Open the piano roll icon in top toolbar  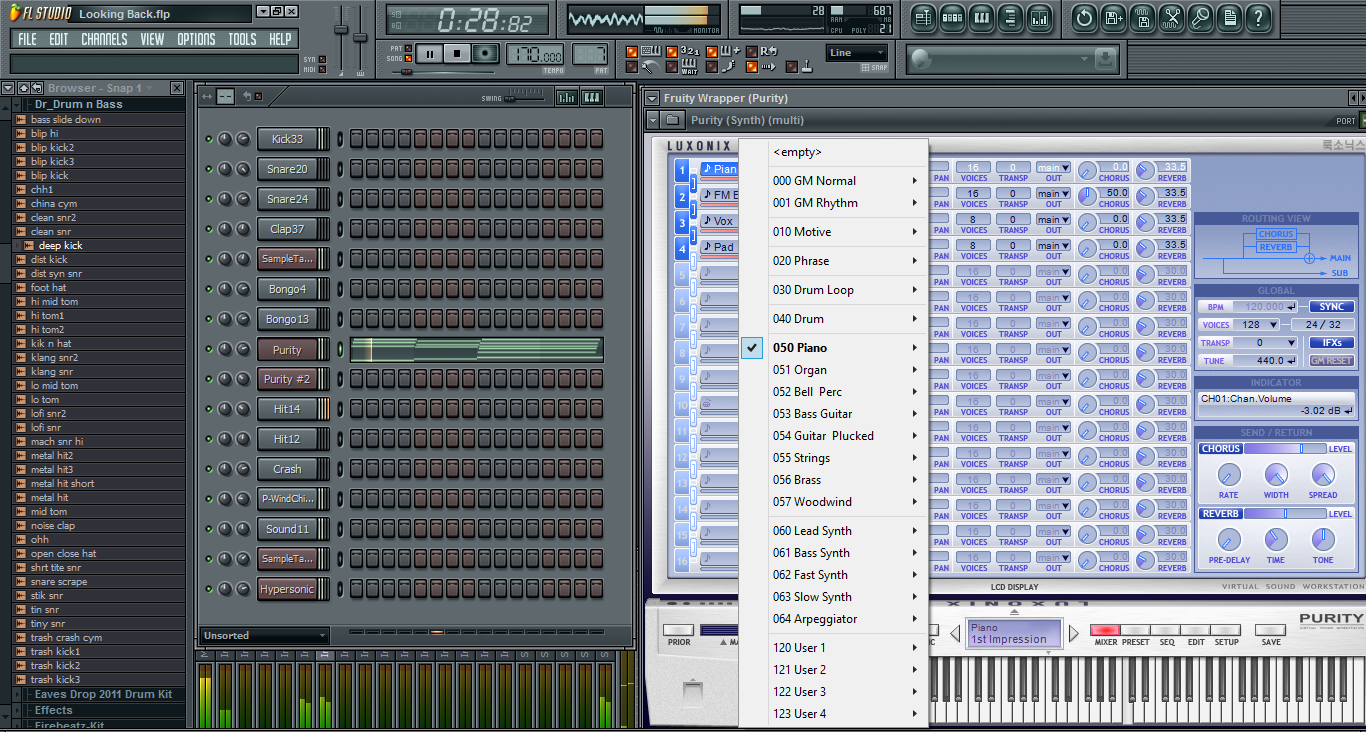(981, 17)
